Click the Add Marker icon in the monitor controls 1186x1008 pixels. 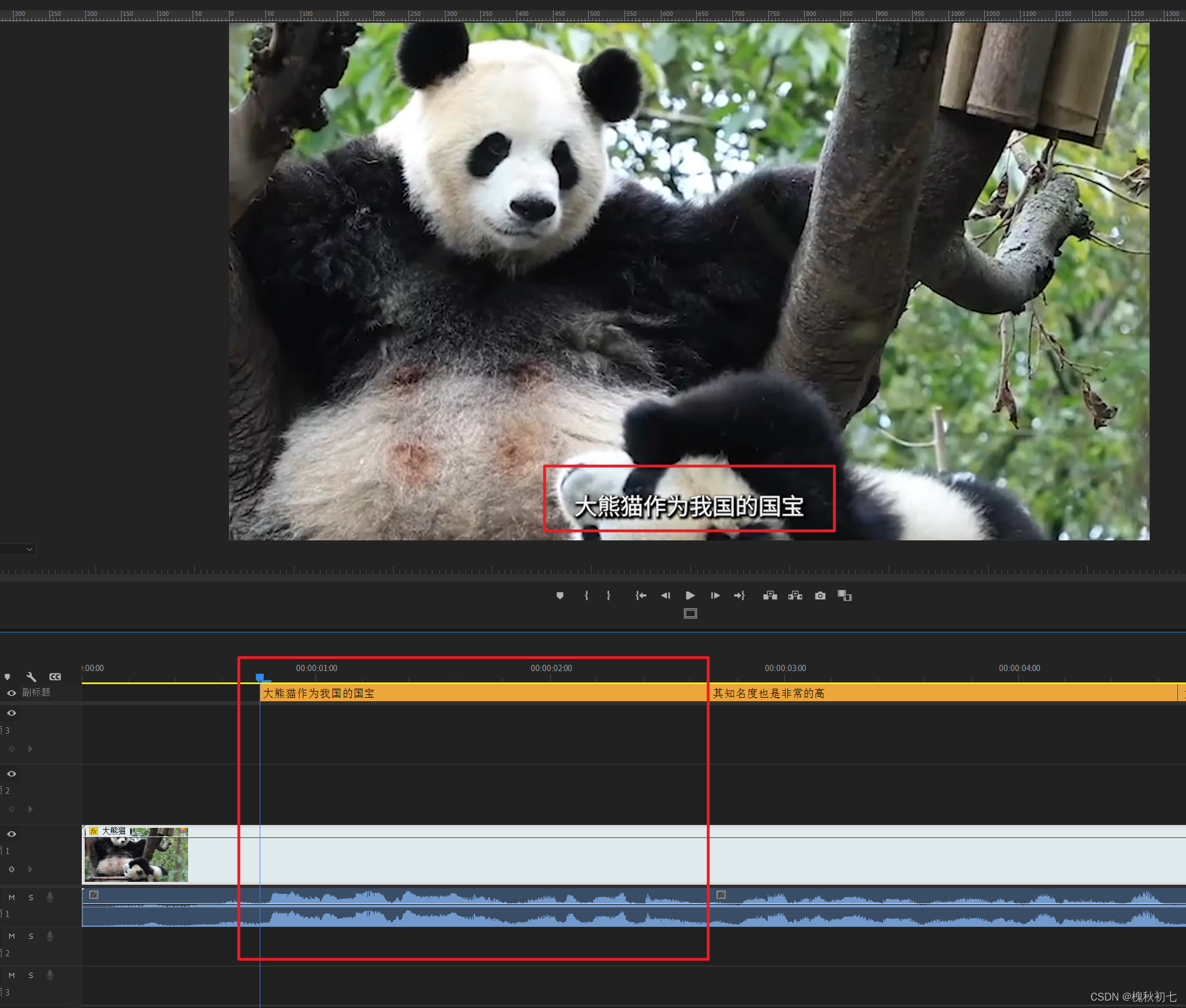pyautogui.click(x=560, y=595)
